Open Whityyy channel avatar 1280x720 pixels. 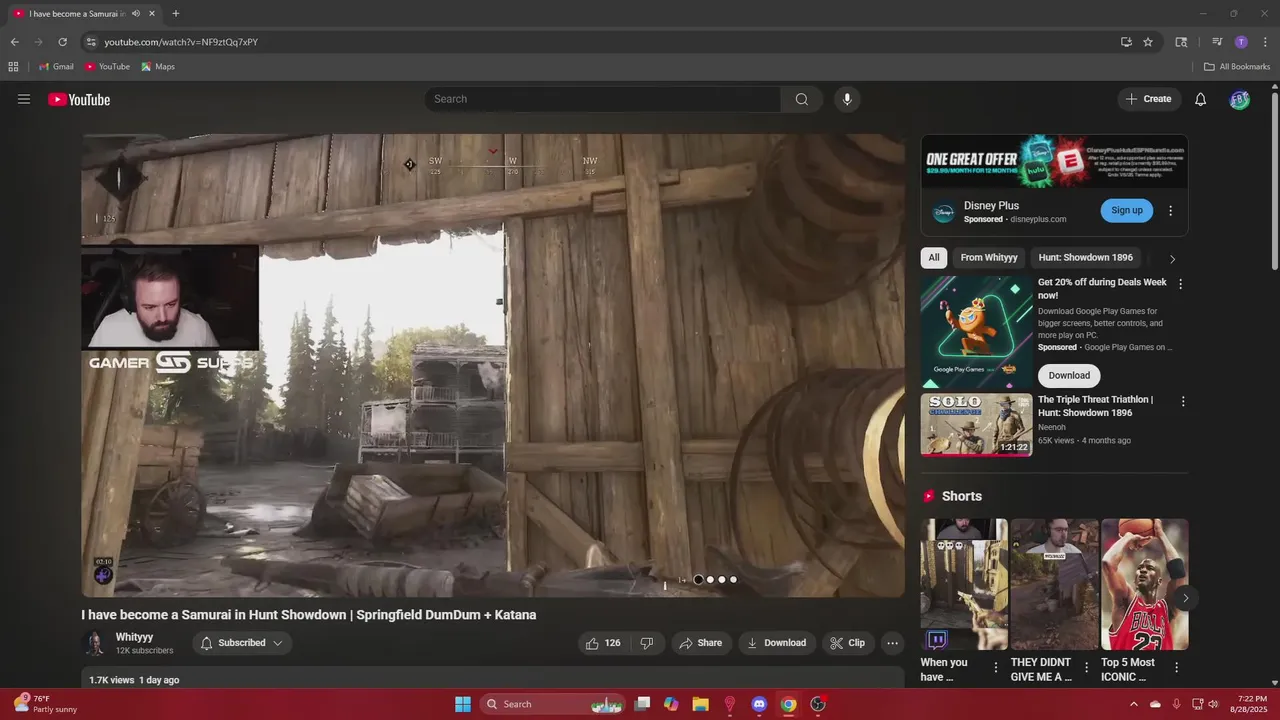tap(95, 643)
